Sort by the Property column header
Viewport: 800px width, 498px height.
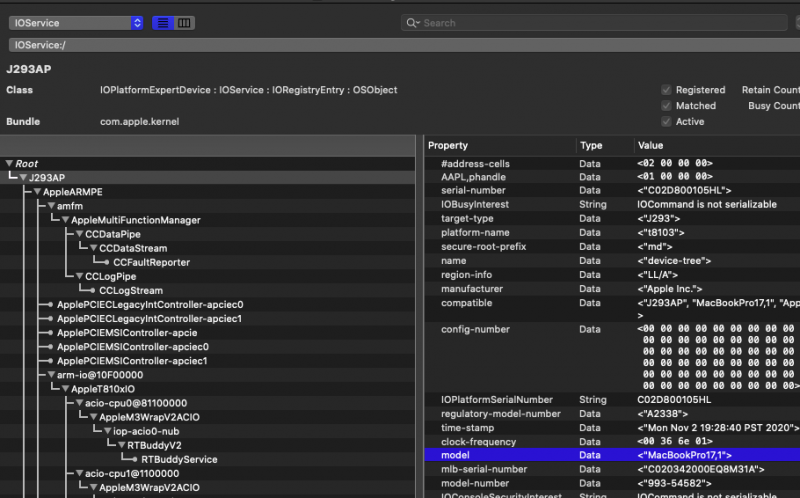click(448, 146)
